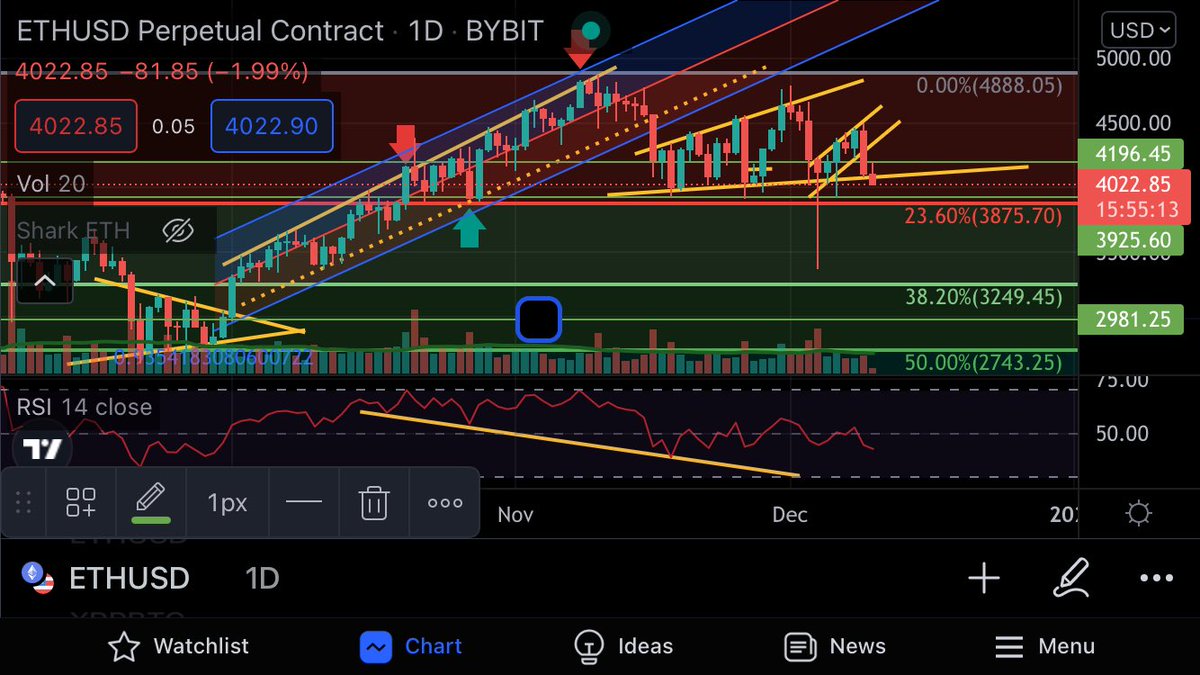Select the ETHUSD symbol name
1200x675 pixels.
(x=129, y=578)
